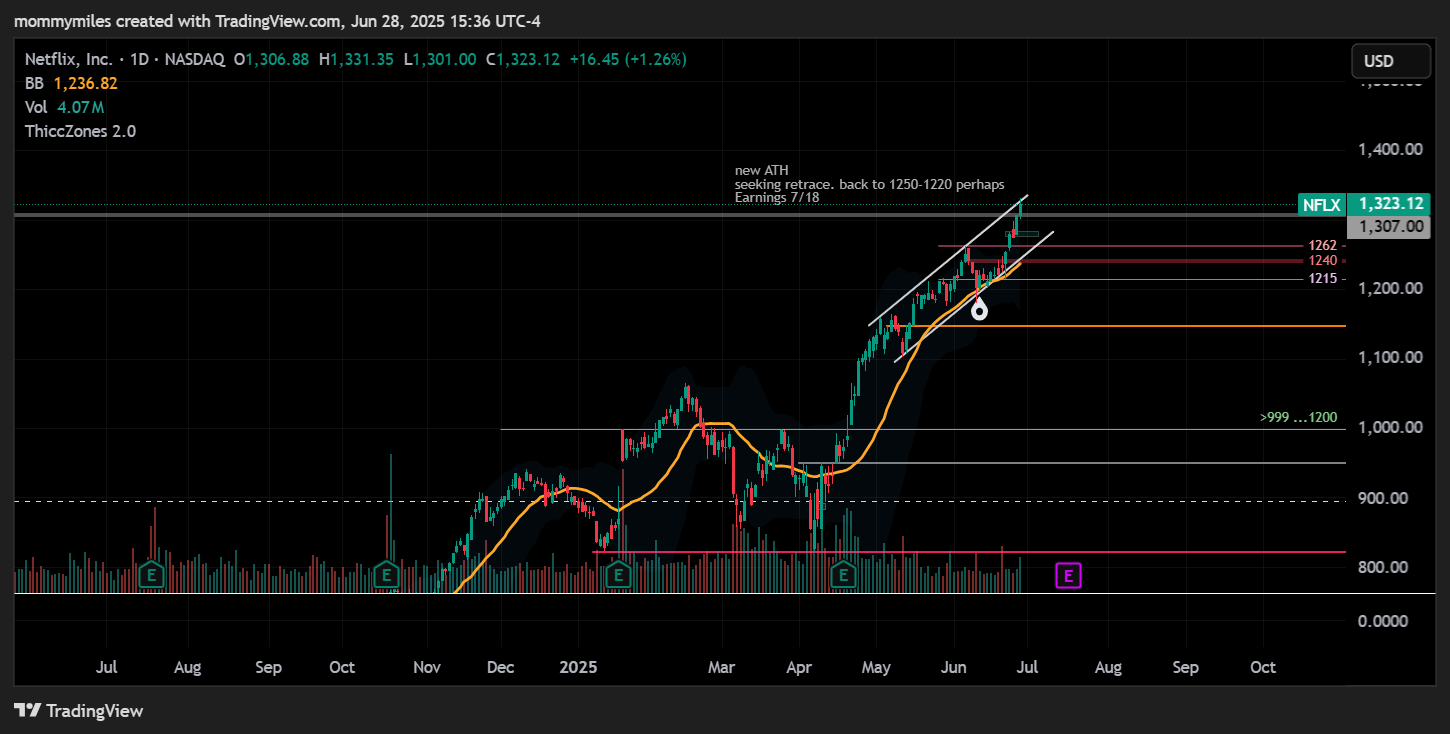Select the 1240 level label
Image resolution: width=1450 pixels, height=734 pixels.
[x=1322, y=261]
